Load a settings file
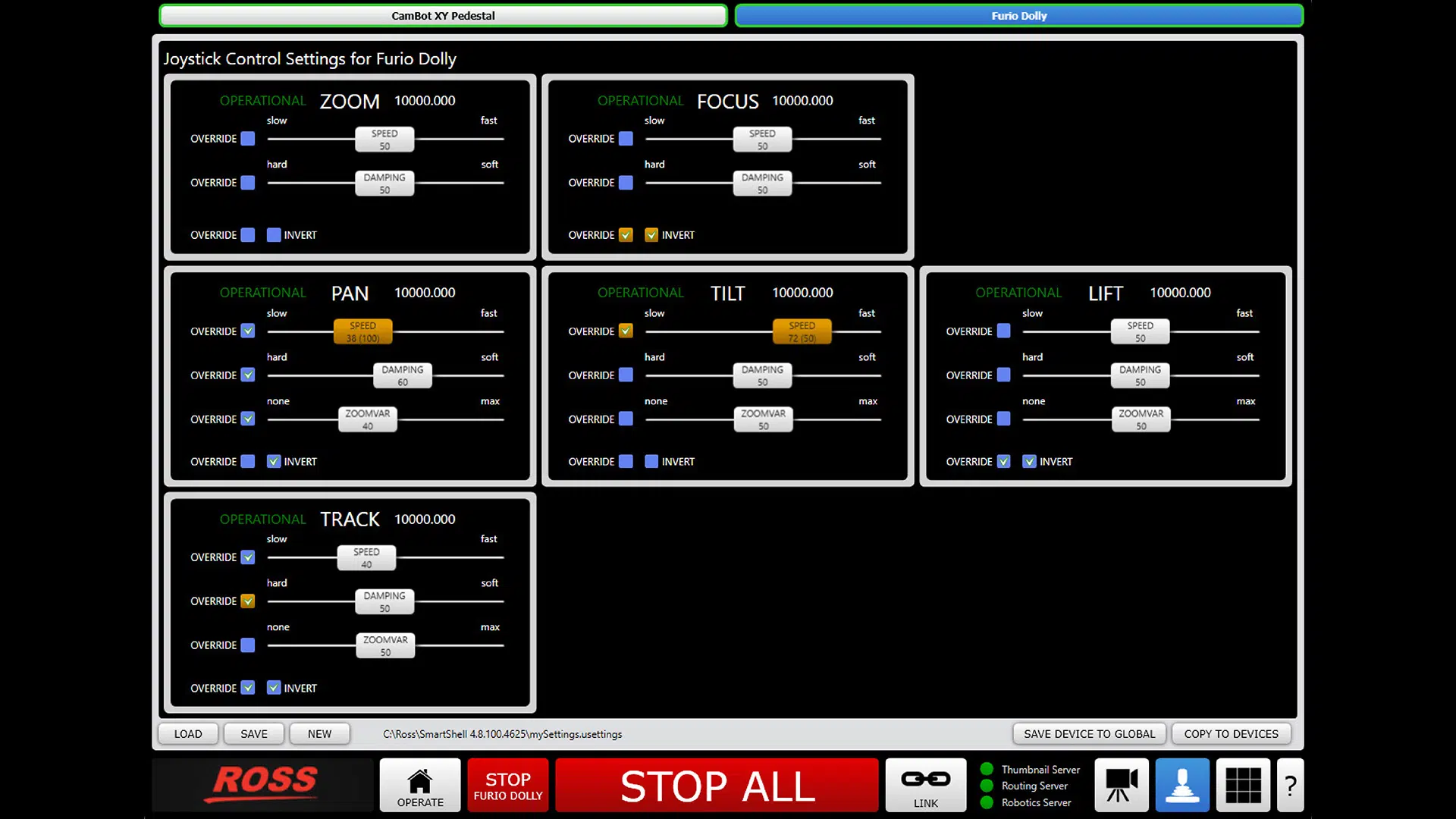The width and height of the screenshot is (1456, 819). [x=188, y=734]
